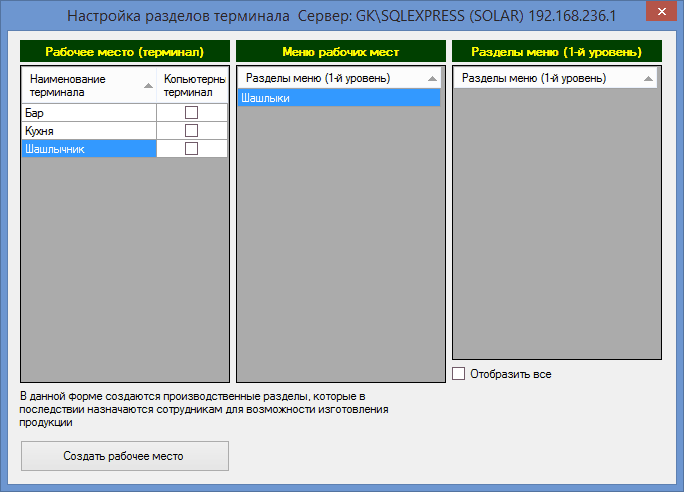Select the Кухня terminal row
This screenshot has height=492, width=684.
(x=88, y=131)
